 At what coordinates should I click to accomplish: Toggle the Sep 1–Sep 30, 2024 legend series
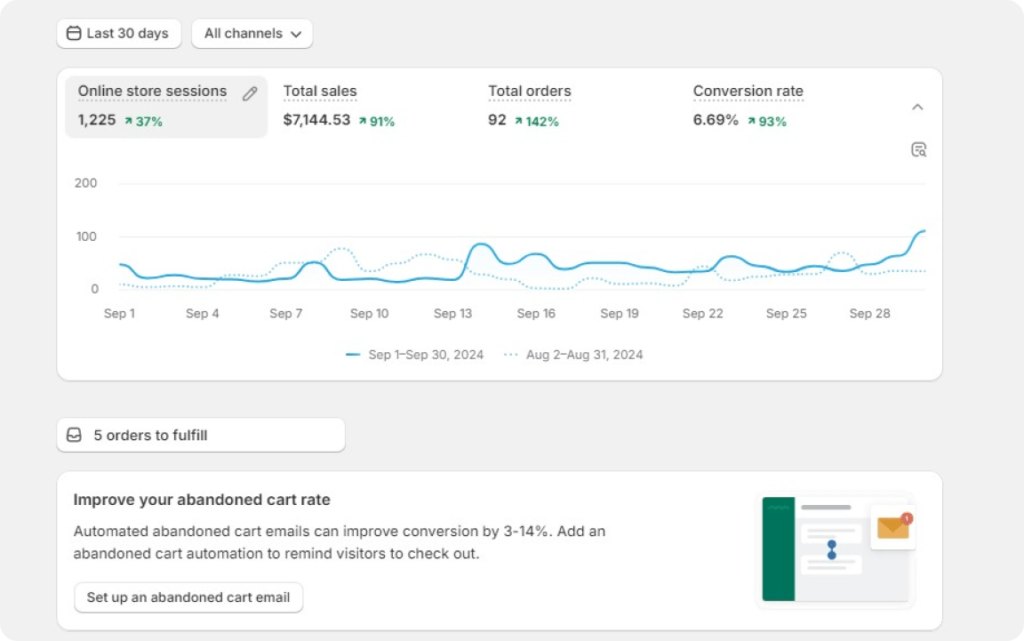415,354
